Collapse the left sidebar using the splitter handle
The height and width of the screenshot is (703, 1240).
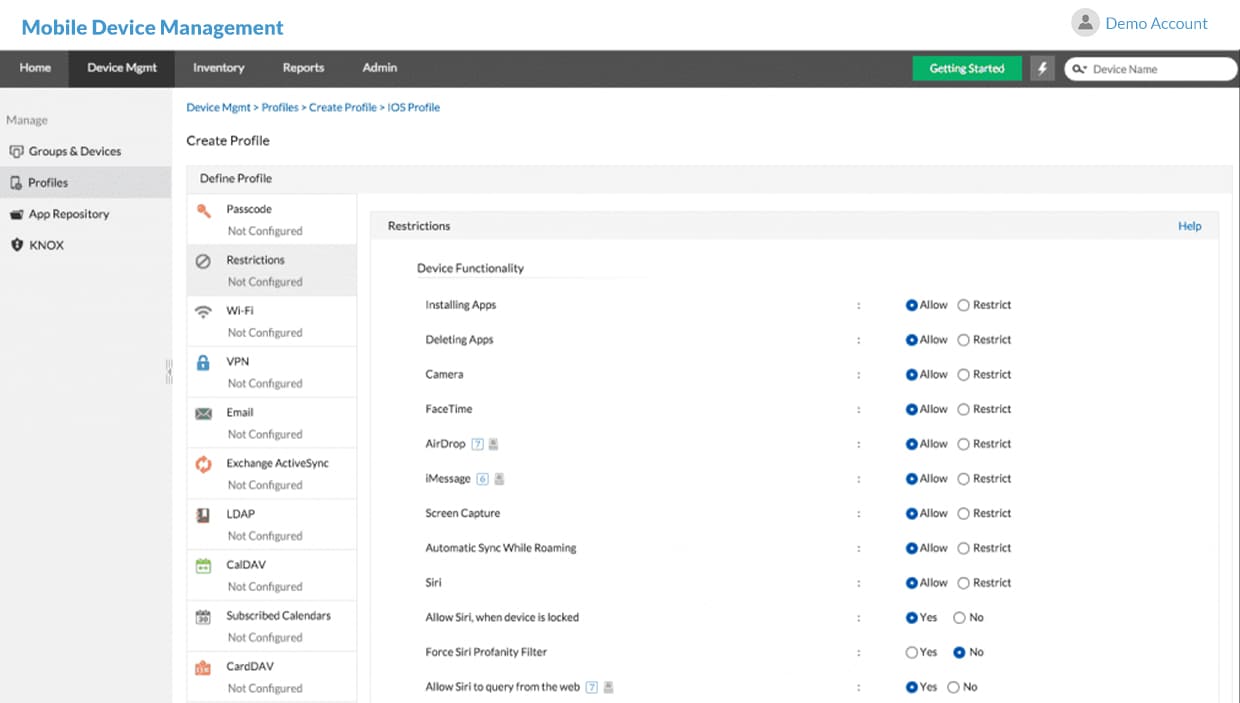169,371
